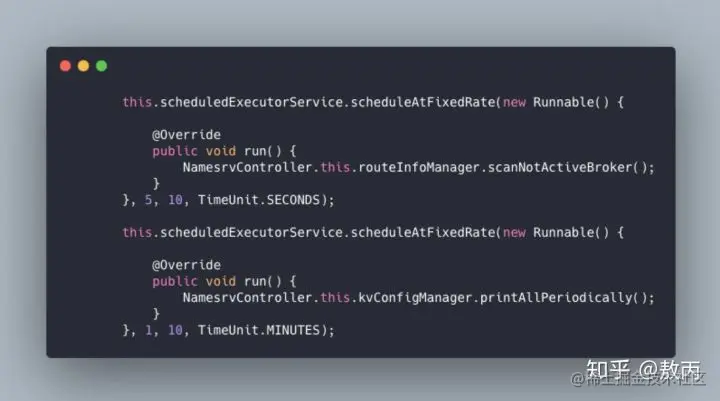Click the second 'new Runnable()' expression
720x401 pixels.
(x=556, y=232)
